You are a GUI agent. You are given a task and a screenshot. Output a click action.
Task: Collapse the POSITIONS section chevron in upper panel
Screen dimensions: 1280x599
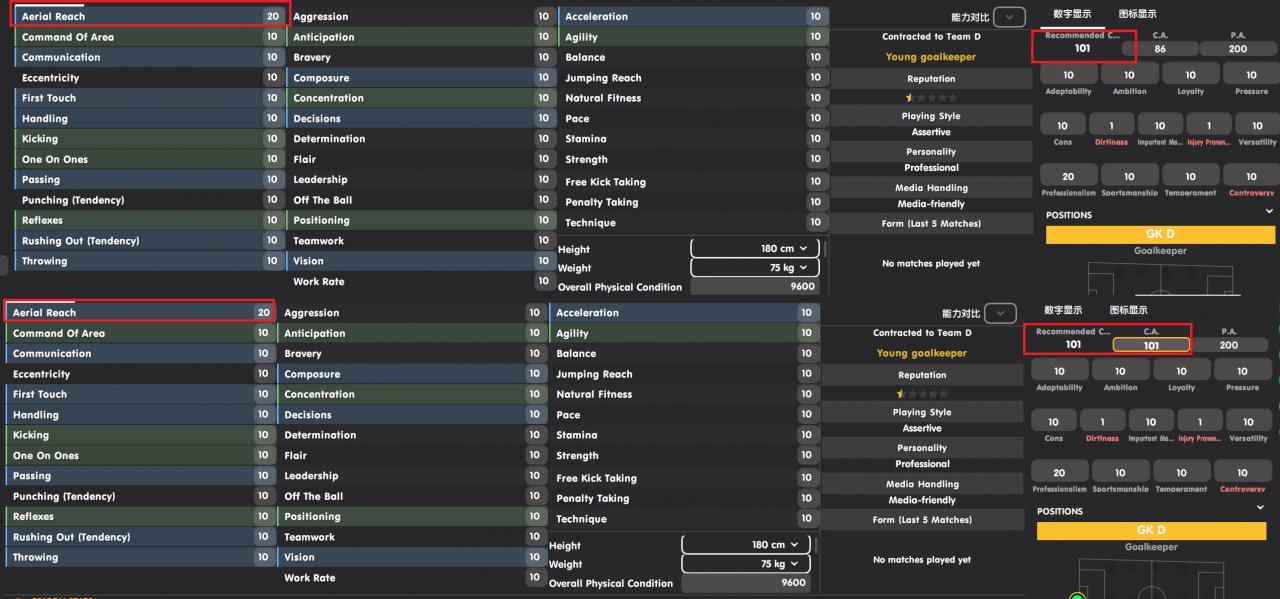click(1269, 212)
